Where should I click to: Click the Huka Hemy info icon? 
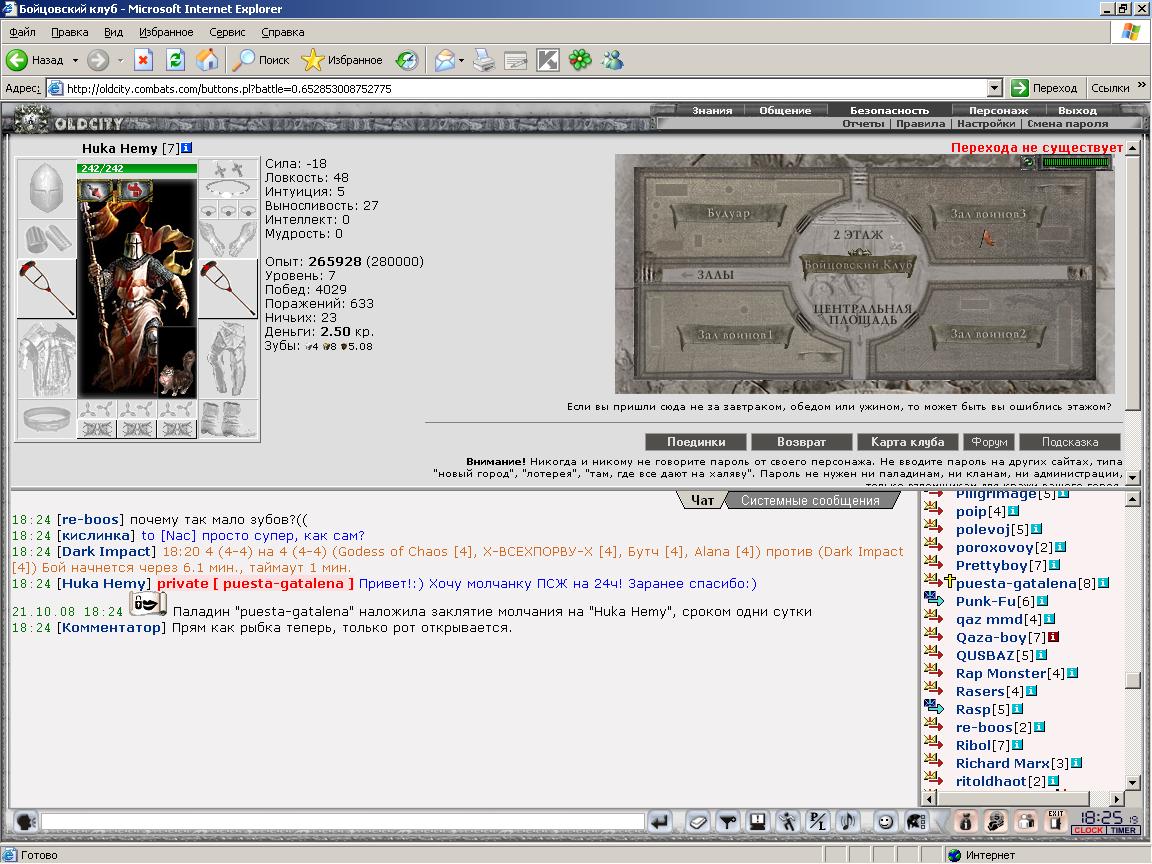(x=187, y=148)
